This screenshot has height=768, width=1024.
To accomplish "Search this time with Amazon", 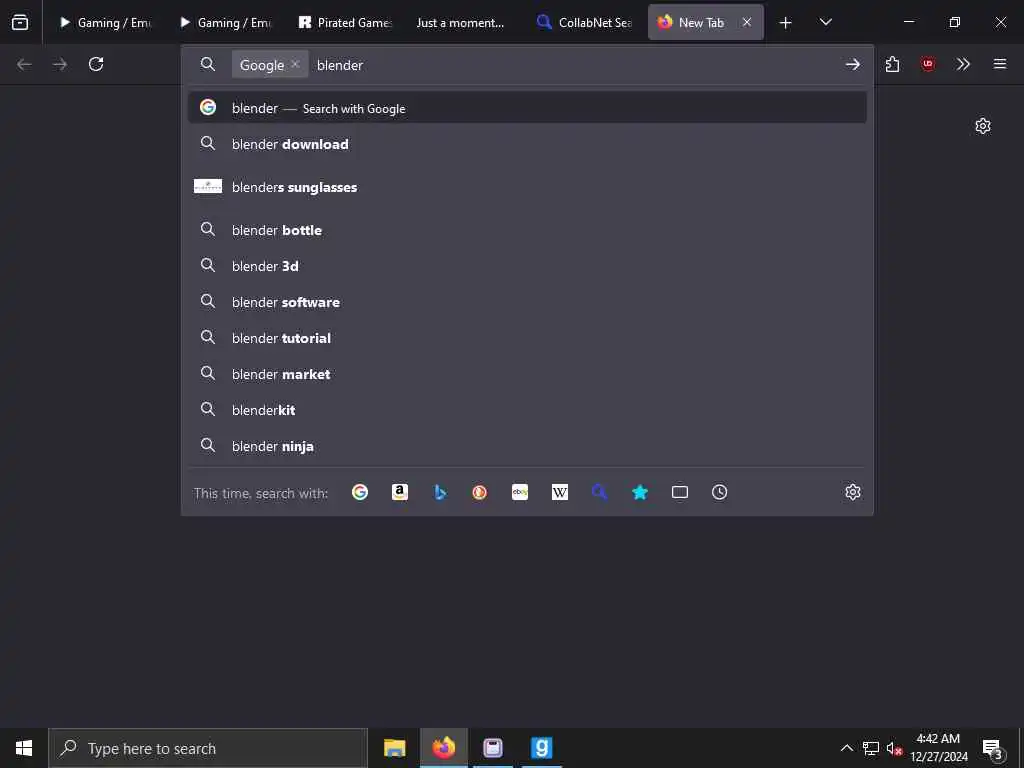I will click(x=400, y=492).
